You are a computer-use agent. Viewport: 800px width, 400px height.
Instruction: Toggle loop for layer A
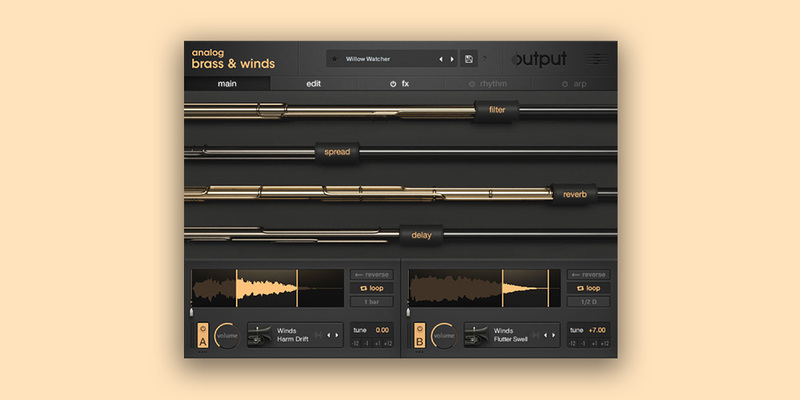[x=371, y=288]
